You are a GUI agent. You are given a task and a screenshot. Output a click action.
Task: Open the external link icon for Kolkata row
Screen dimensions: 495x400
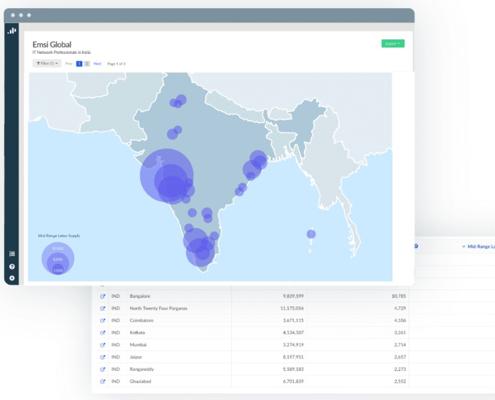tap(103, 333)
